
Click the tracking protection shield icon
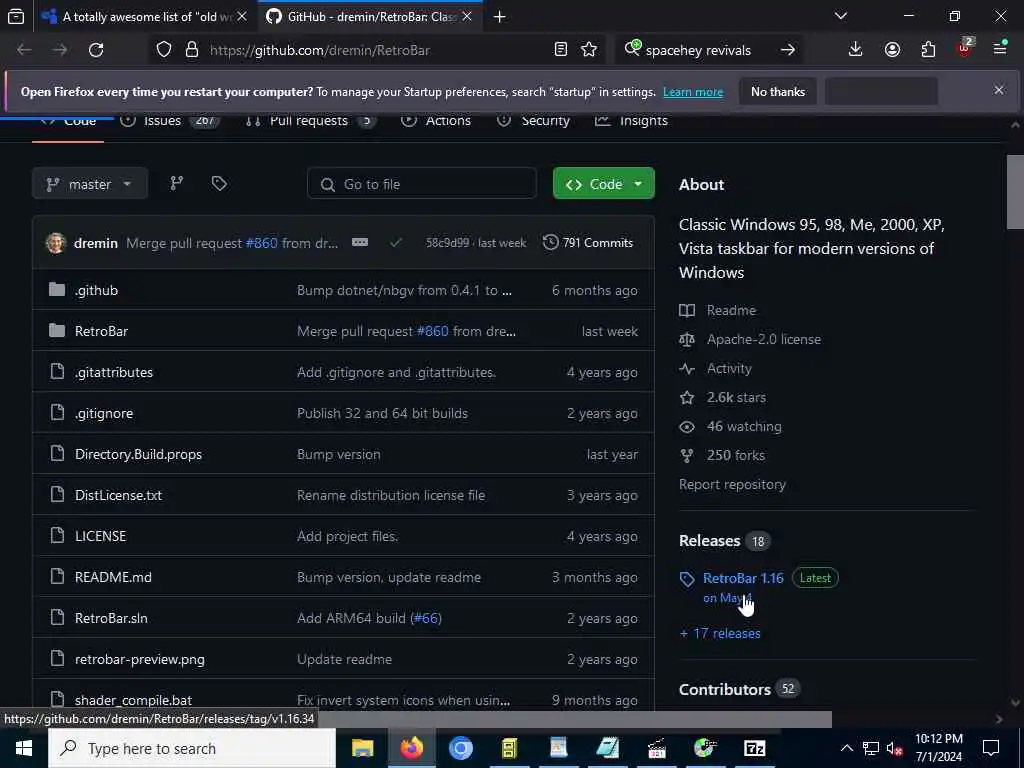tap(164, 50)
